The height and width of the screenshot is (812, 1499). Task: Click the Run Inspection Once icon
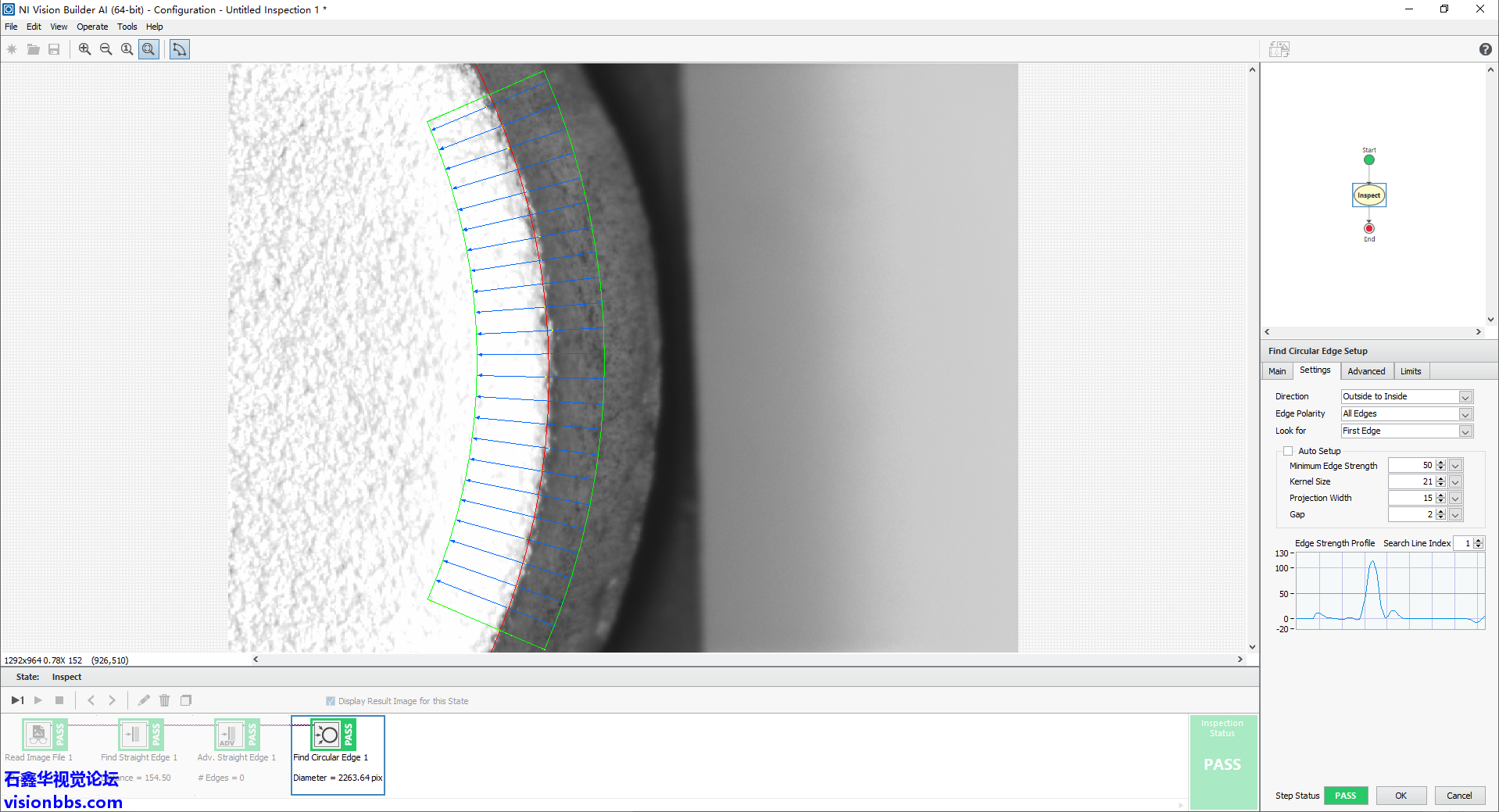(x=17, y=700)
